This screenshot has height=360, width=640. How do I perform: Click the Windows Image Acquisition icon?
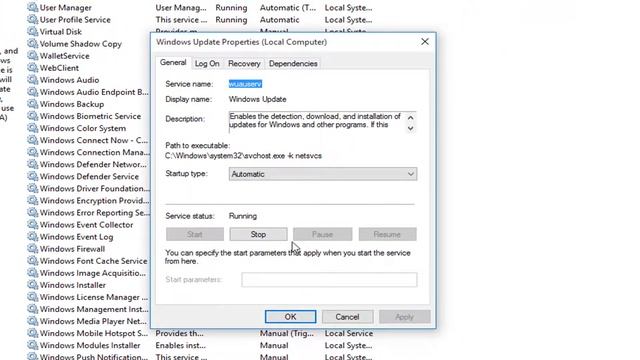click(32, 273)
